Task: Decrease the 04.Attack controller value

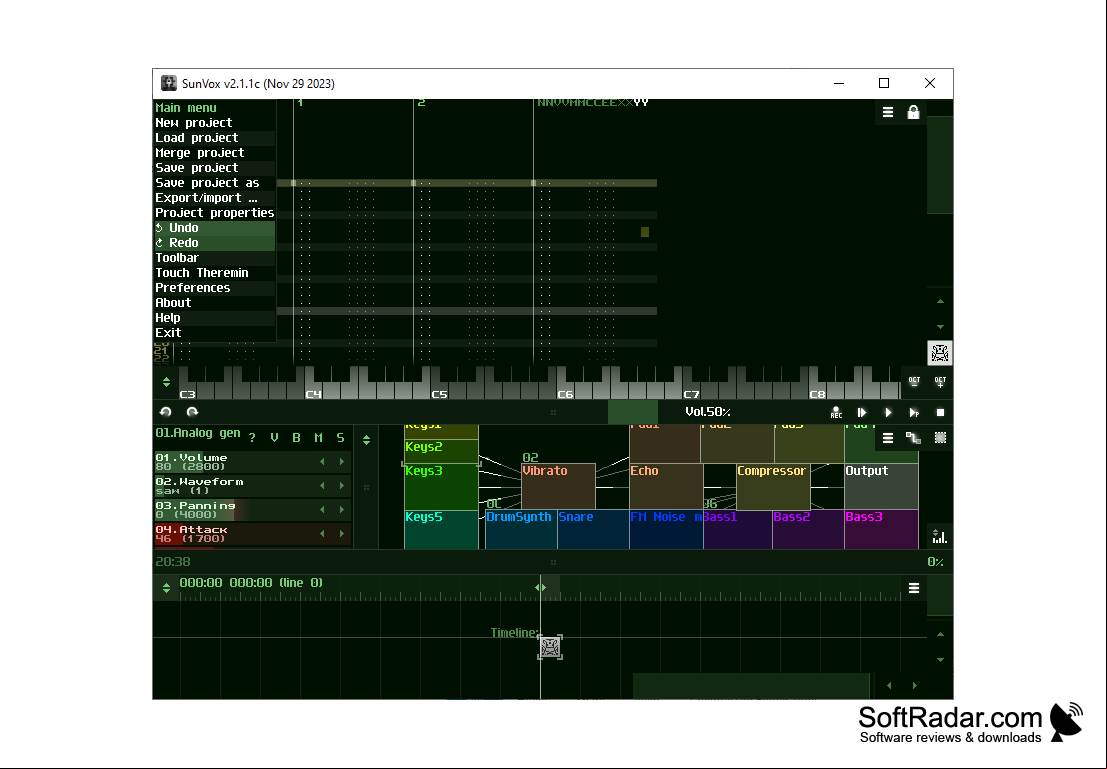Action: (x=322, y=534)
